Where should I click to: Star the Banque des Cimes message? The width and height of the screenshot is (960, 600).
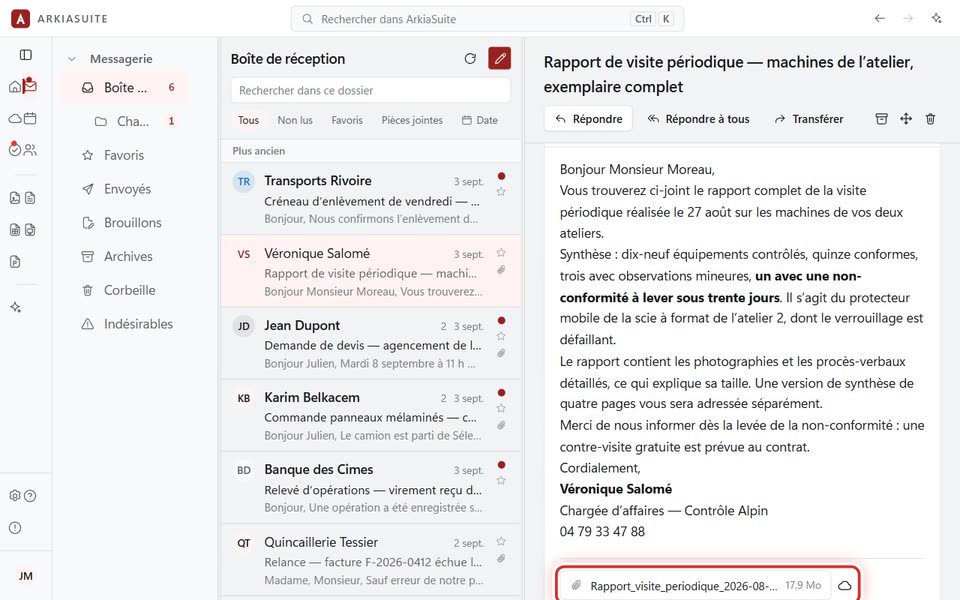click(x=501, y=481)
